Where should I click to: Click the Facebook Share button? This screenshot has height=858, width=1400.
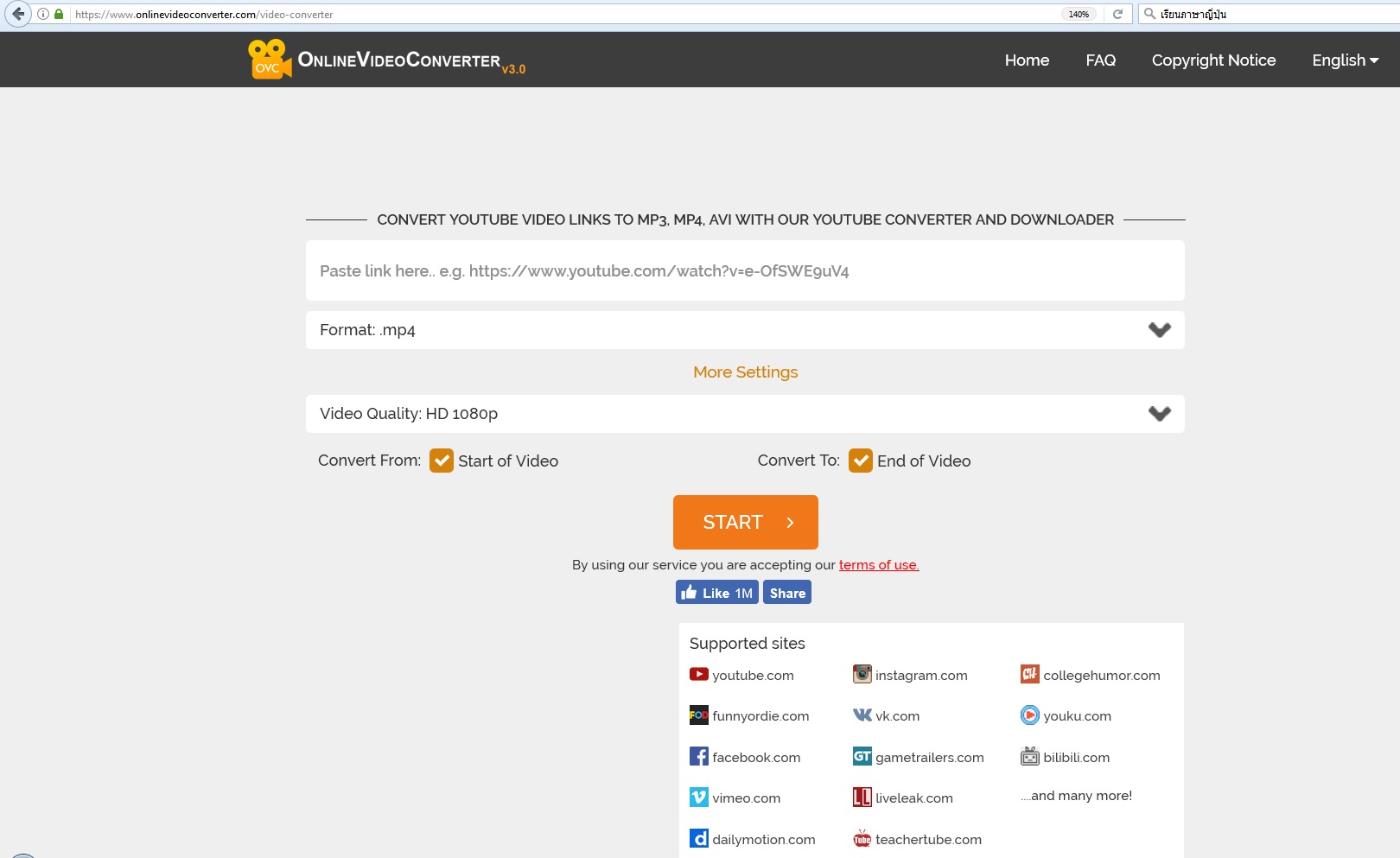[x=786, y=592]
